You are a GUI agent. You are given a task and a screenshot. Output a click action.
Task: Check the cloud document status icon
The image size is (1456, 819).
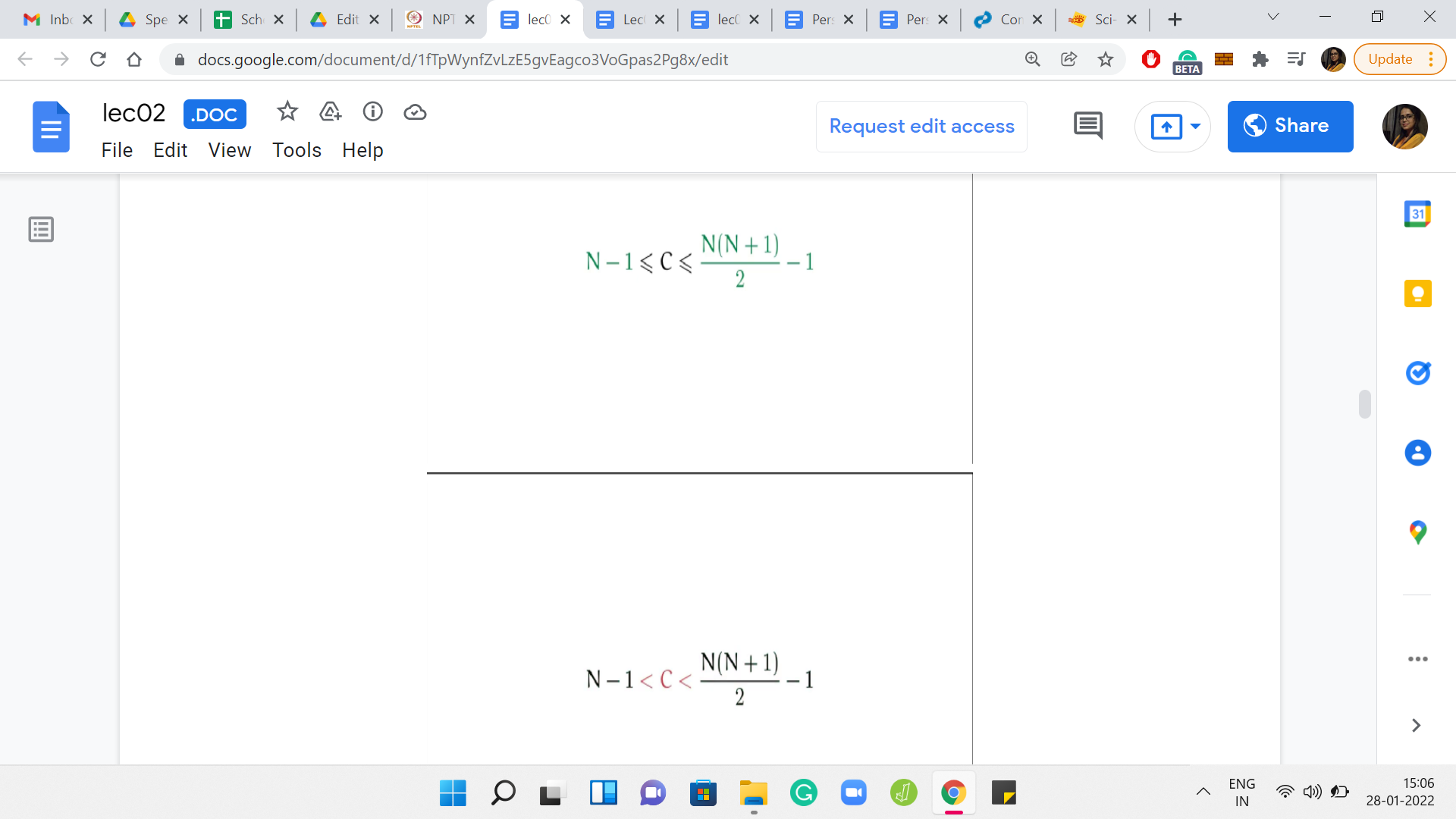point(415,112)
